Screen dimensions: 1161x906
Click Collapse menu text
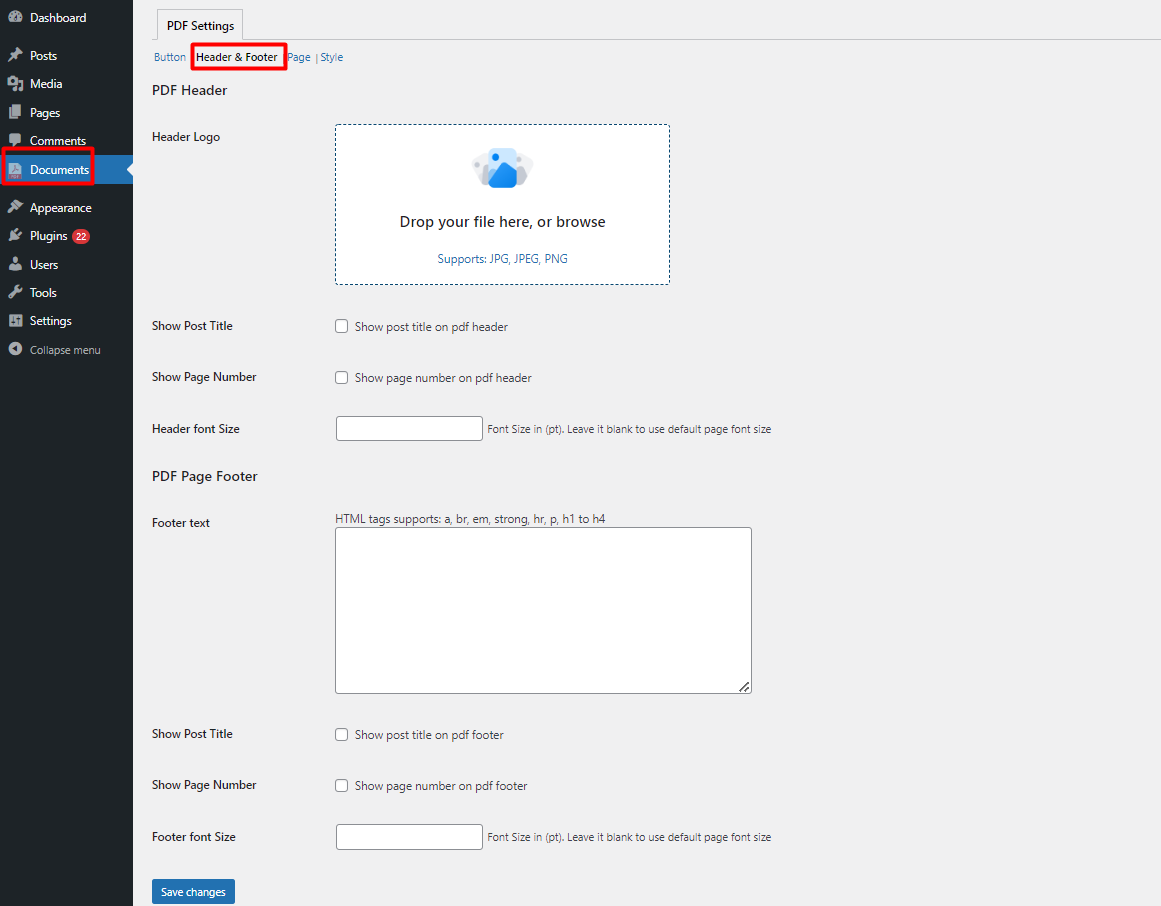[x=65, y=350]
